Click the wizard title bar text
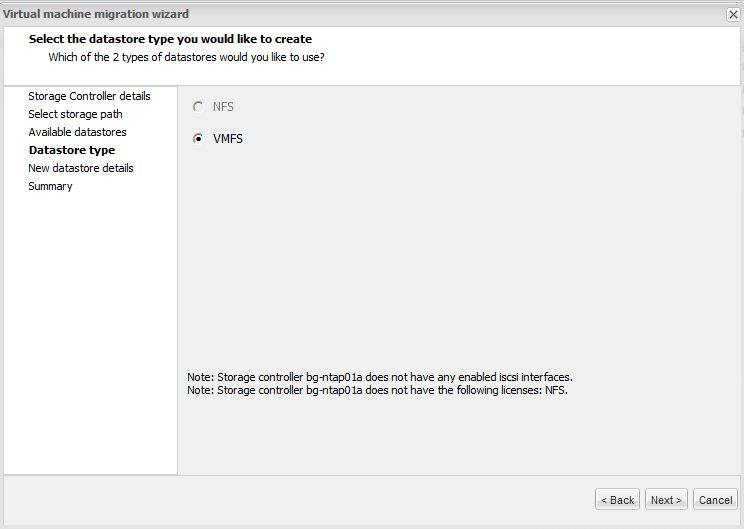Screen dimensions: 744x529 (x=96, y=14)
